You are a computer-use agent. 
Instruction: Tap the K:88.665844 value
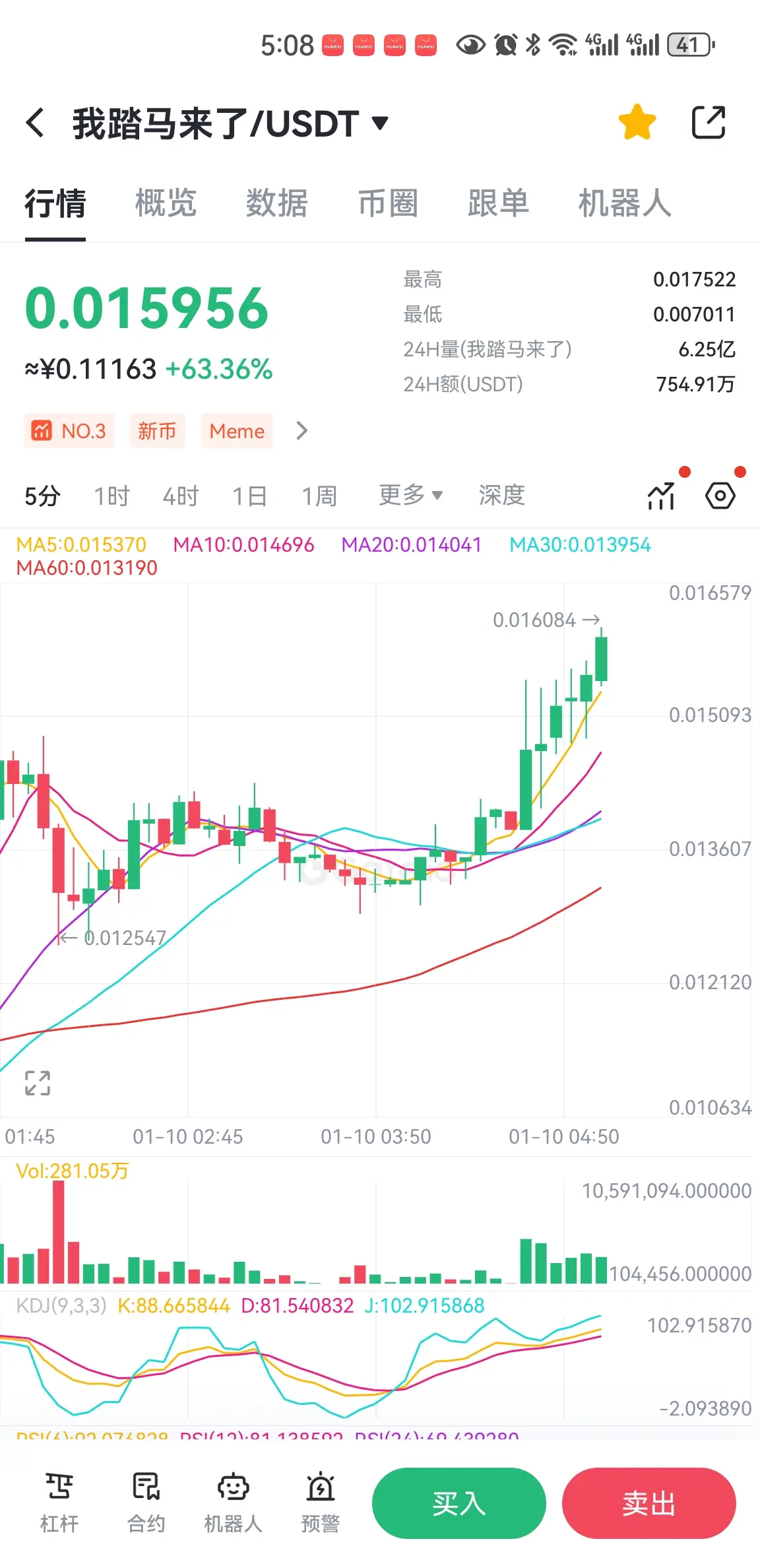click(x=174, y=1305)
